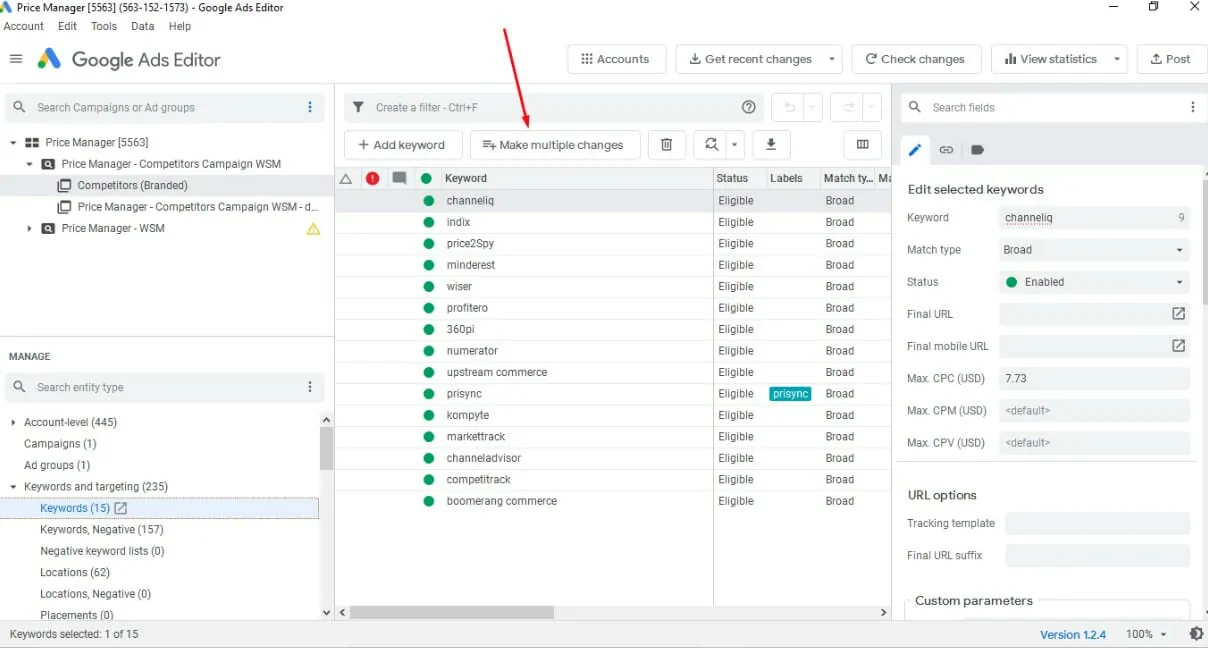Open the redo history dropdown arrow
The image size is (1208, 648).
[x=872, y=107]
